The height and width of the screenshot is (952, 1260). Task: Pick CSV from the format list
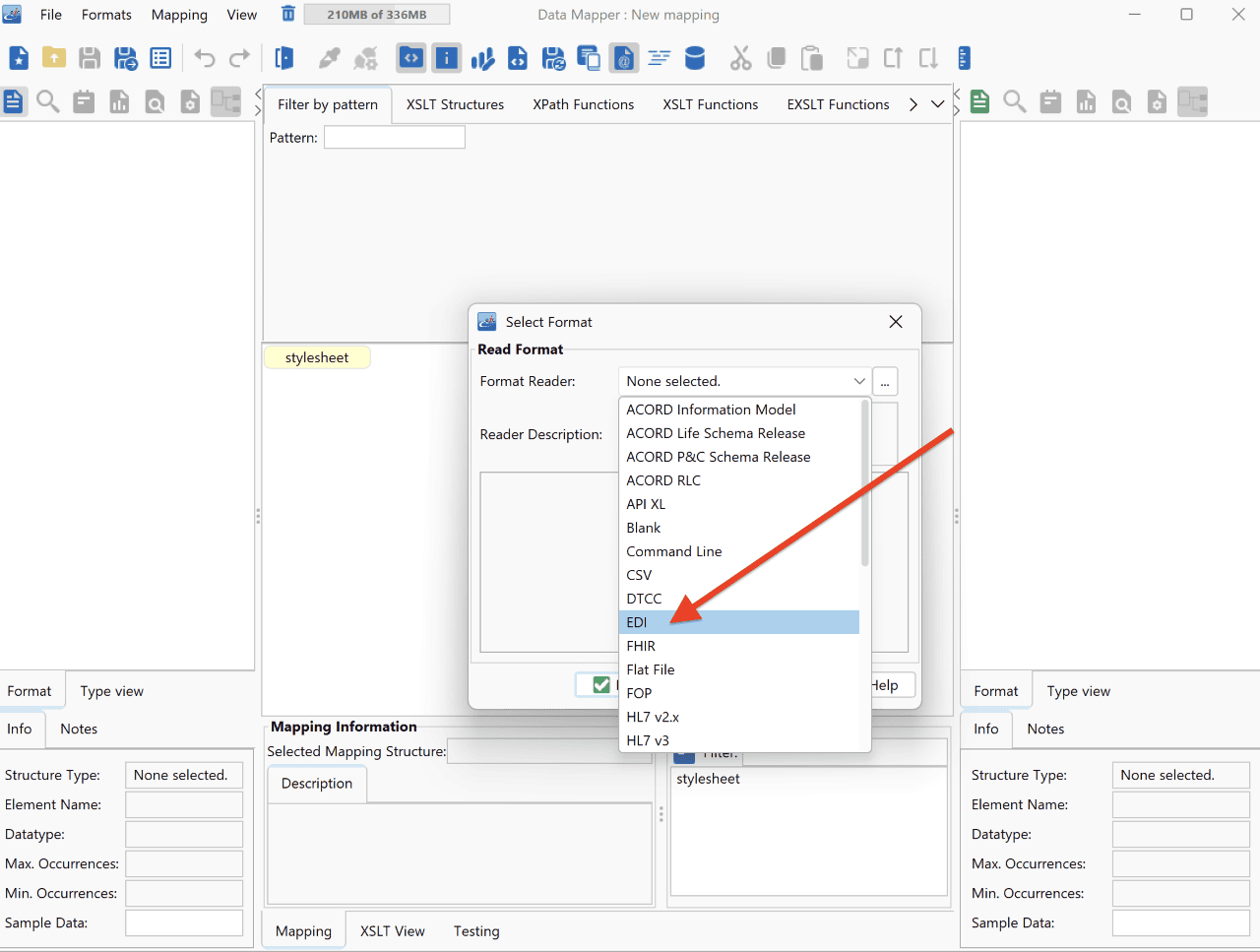[739, 575]
